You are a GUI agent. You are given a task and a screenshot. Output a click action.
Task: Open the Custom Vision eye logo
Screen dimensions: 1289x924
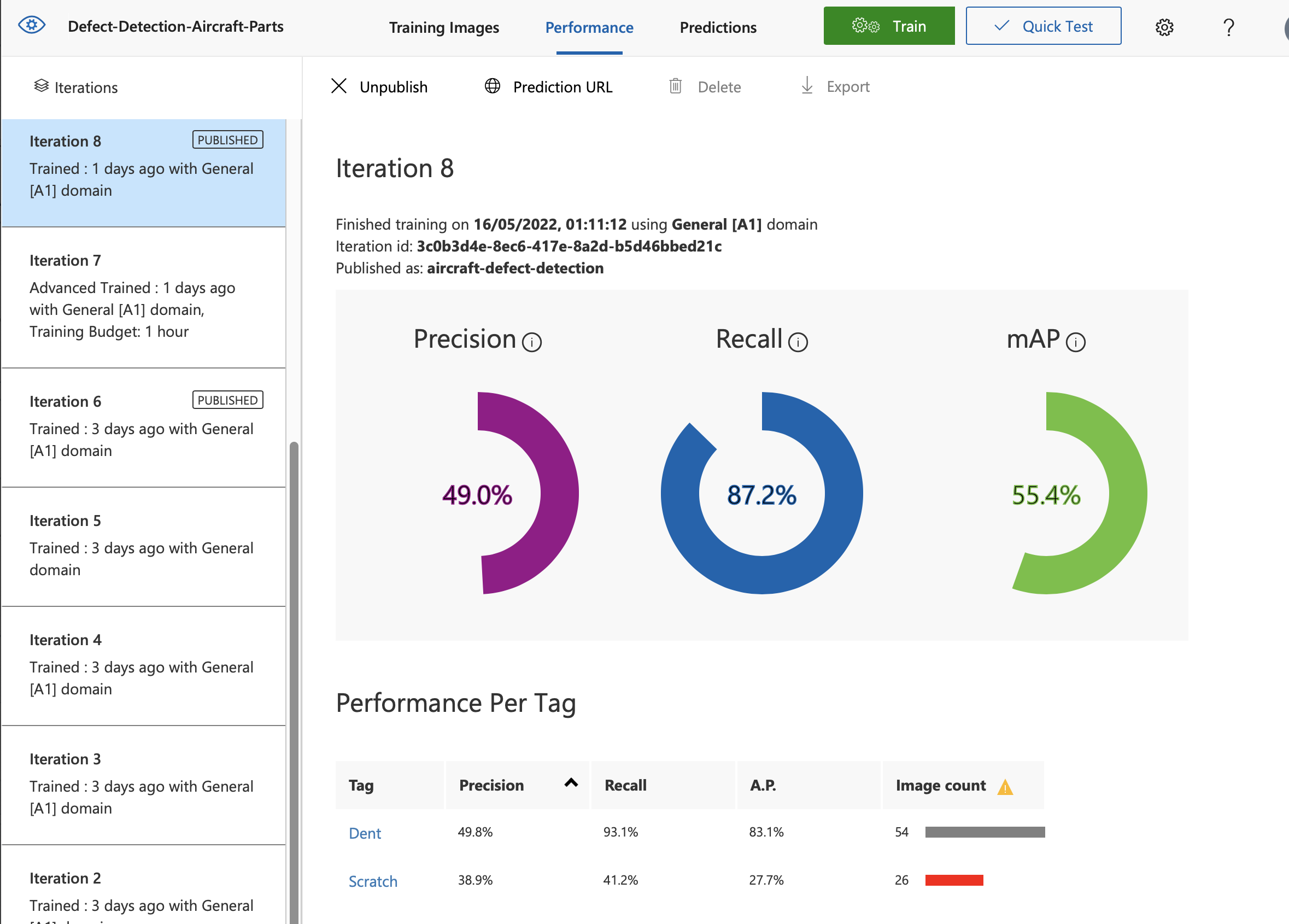click(32, 25)
